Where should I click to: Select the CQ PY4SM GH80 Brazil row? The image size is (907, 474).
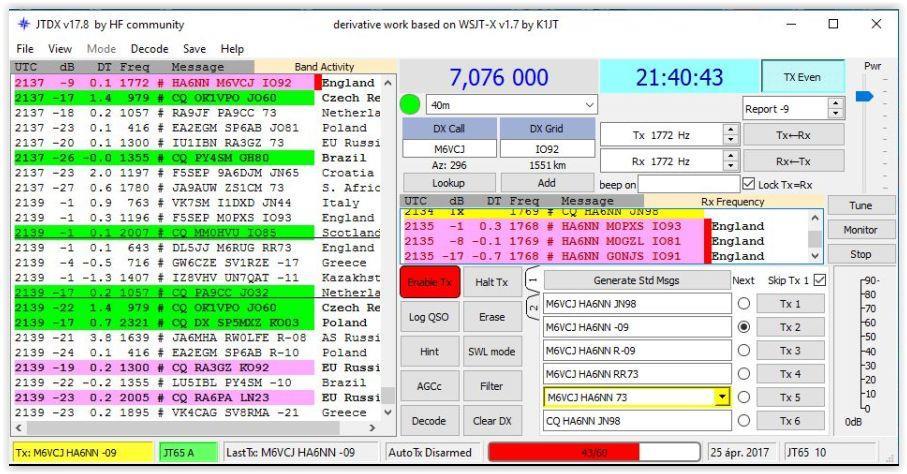(197, 157)
